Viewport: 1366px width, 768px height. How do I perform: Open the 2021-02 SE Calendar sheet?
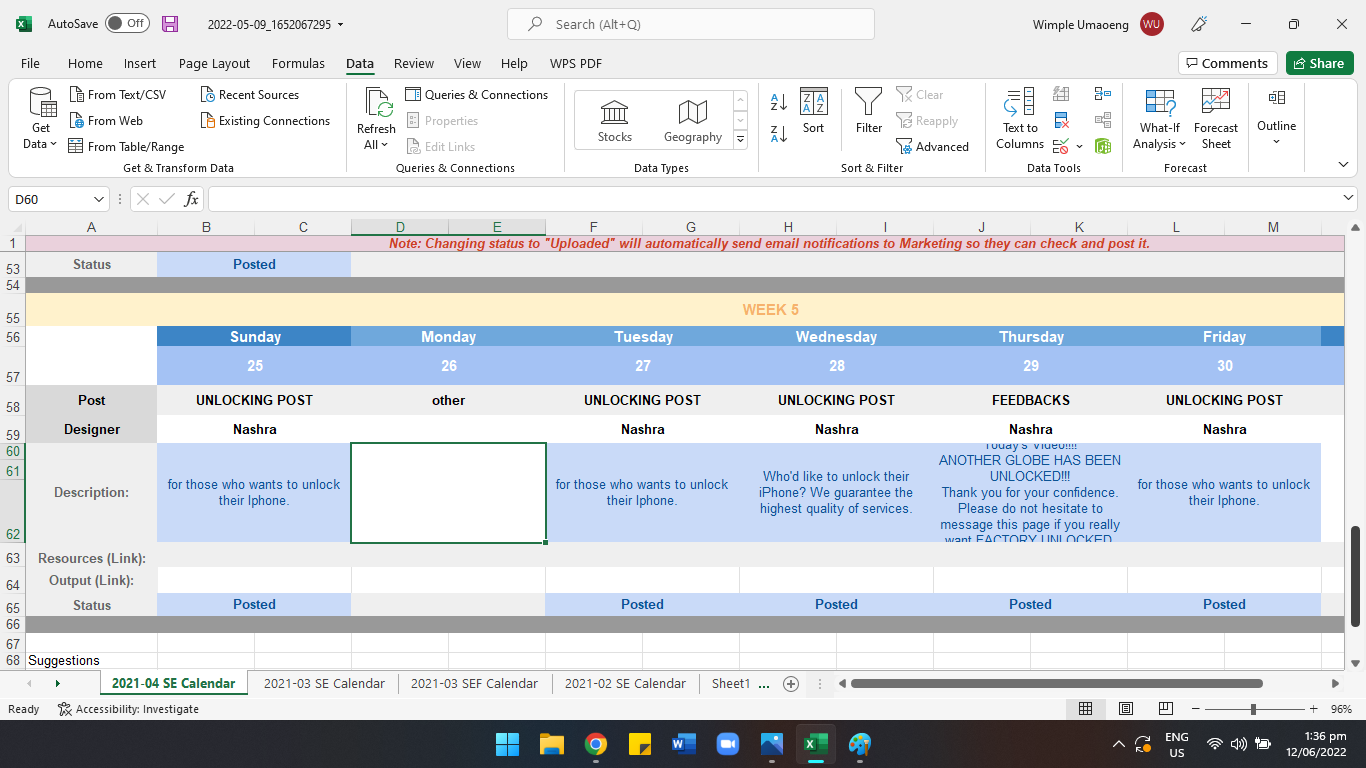625,684
